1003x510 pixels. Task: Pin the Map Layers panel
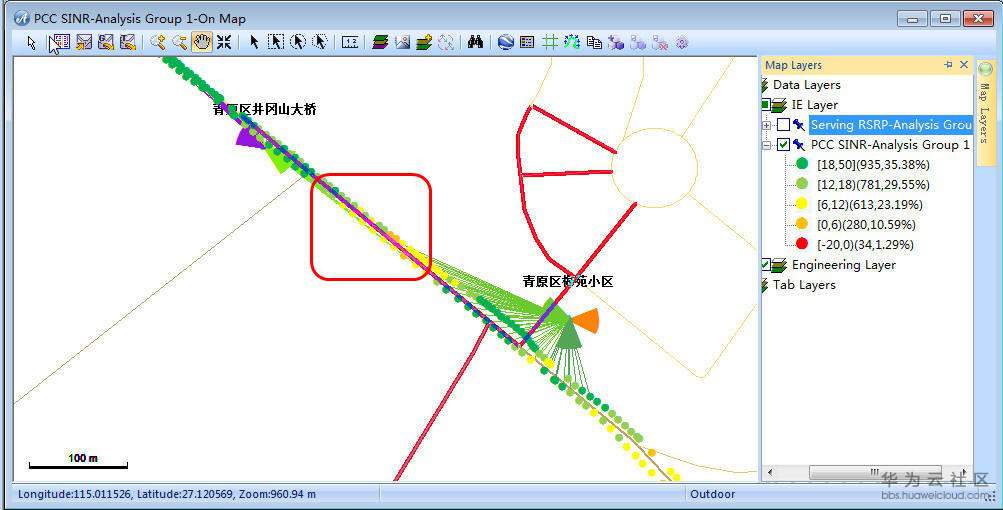(949, 65)
